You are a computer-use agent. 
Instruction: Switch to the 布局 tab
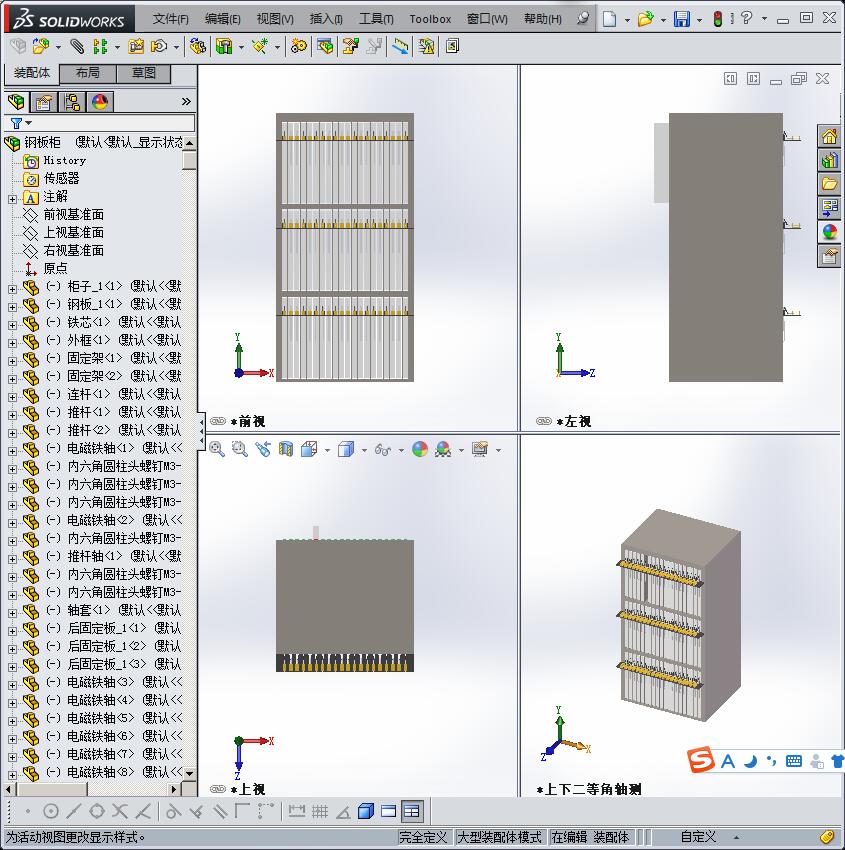[87, 73]
